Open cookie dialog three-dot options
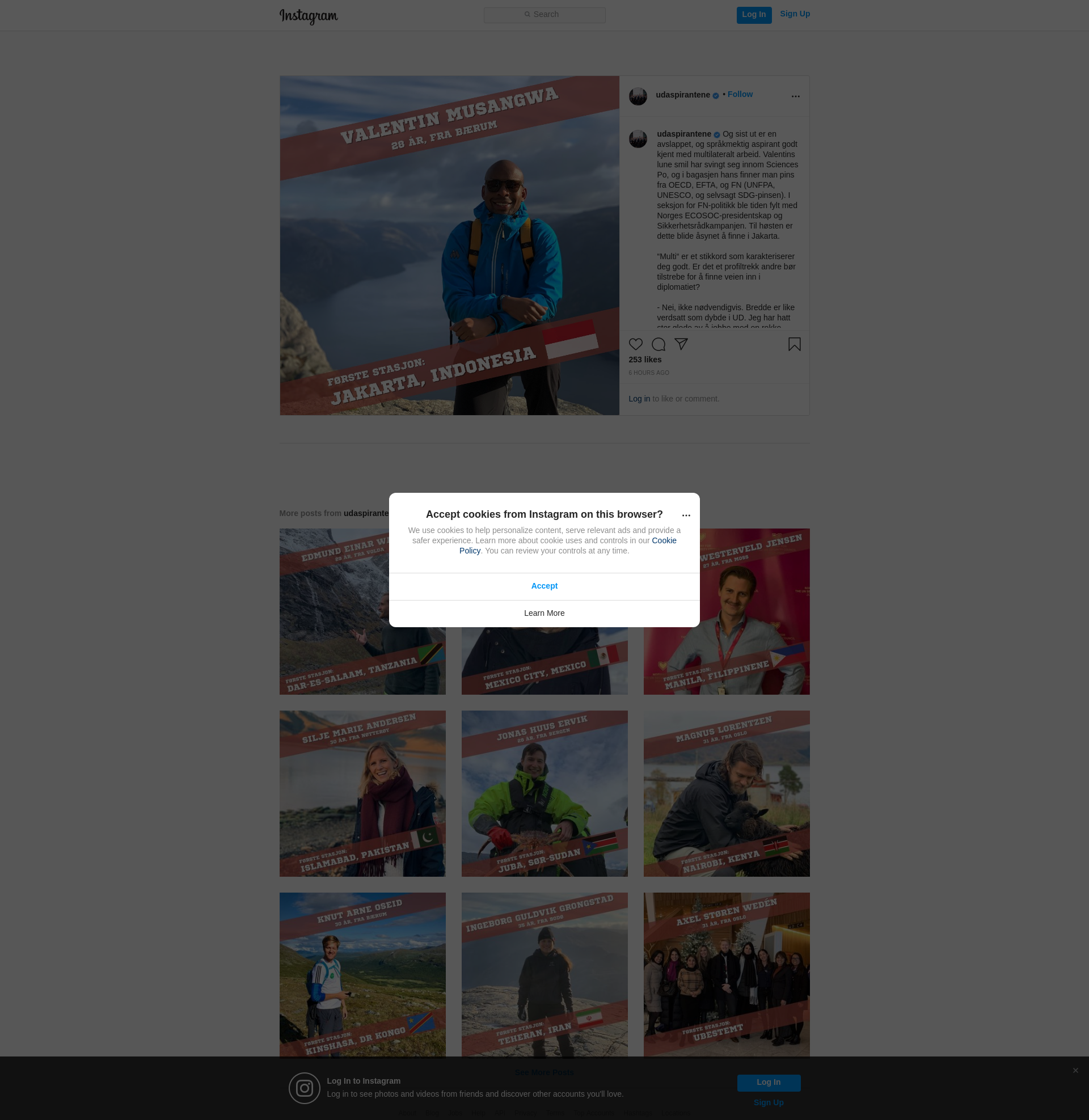Viewport: 1089px width, 1120px height. click(x=686, y=515)
